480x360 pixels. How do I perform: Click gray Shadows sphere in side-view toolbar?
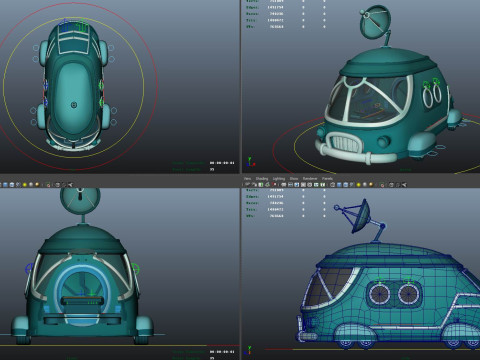pos(365,185)
